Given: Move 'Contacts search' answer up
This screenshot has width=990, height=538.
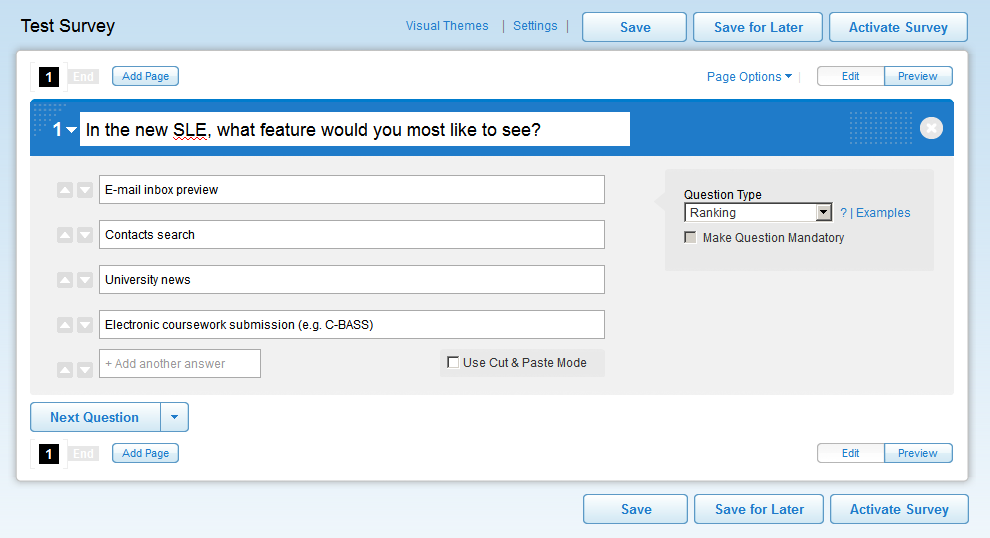Looking at the screenshot, I should [x=65, y=235].
